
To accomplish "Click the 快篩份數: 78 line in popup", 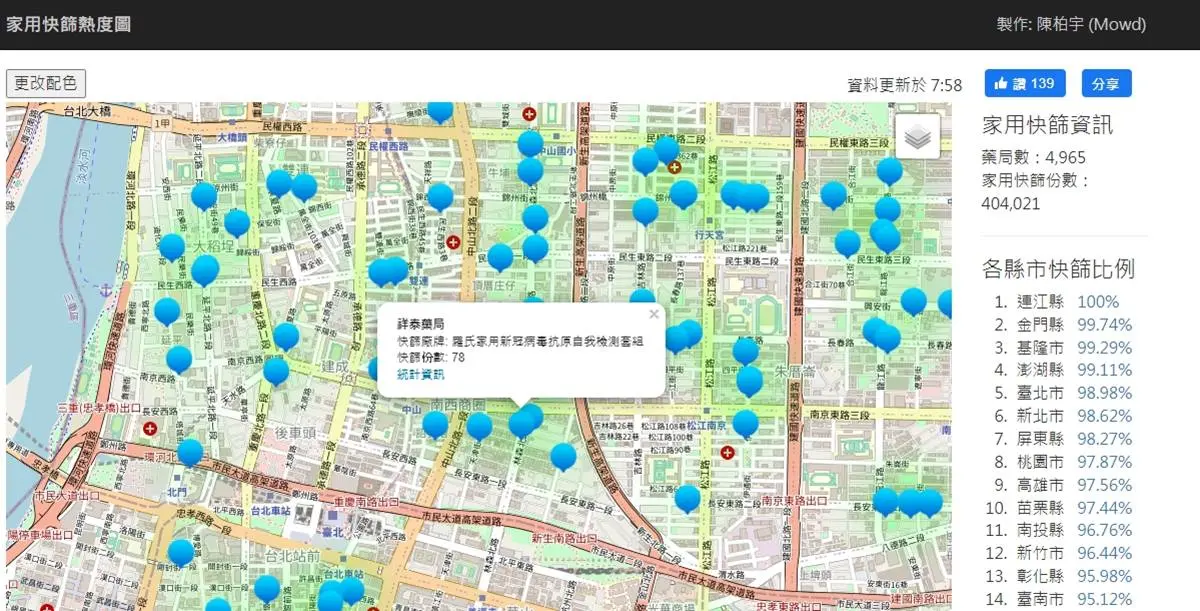I will tap(431, 358).
